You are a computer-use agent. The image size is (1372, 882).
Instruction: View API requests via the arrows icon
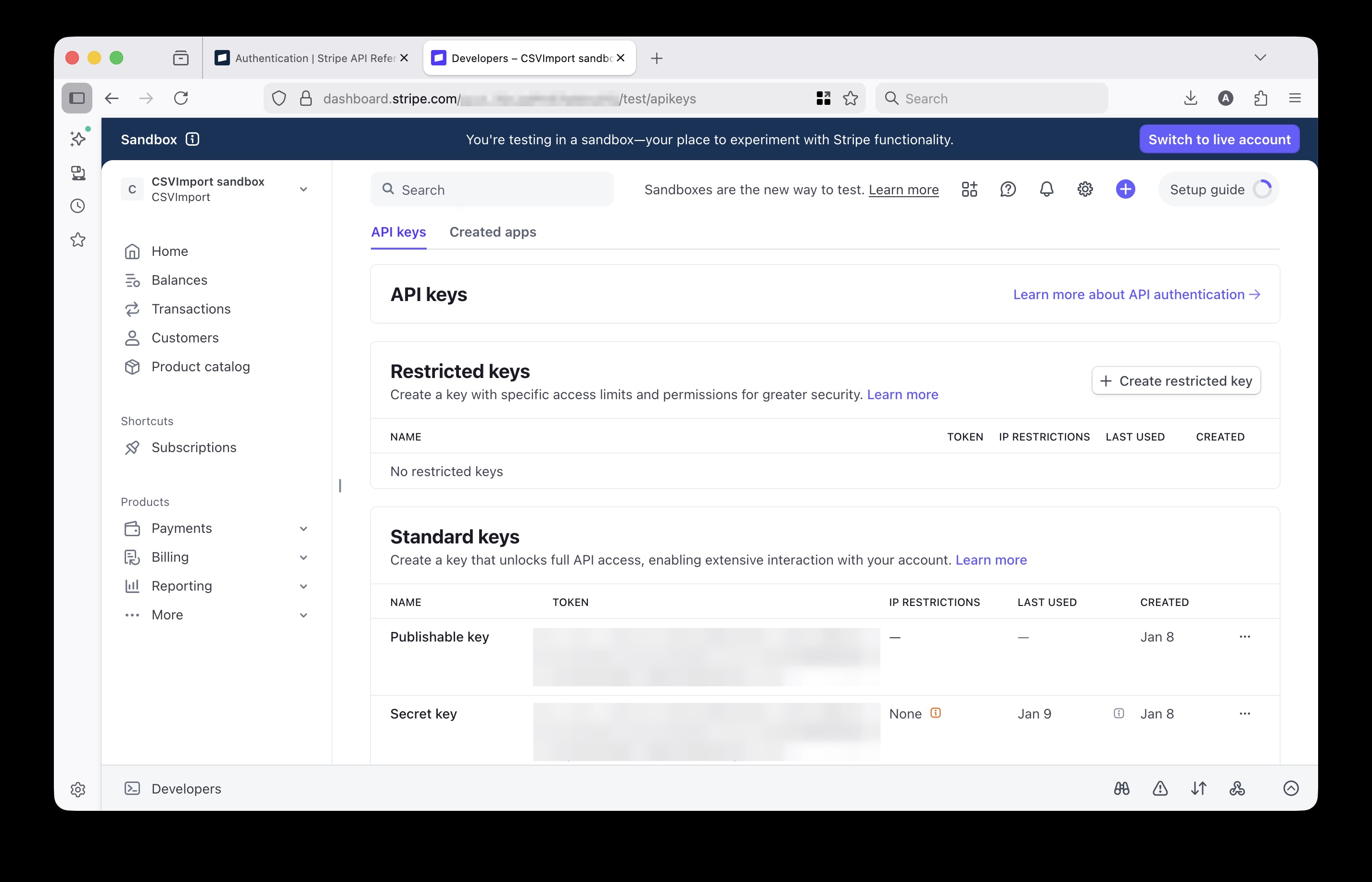point(1198,788)
